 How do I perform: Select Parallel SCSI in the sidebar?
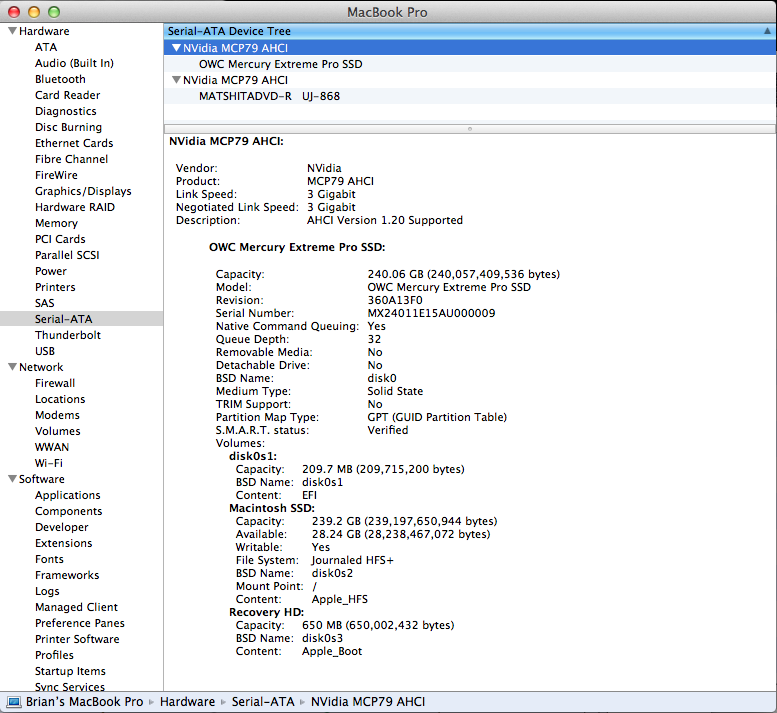point(67,255)
